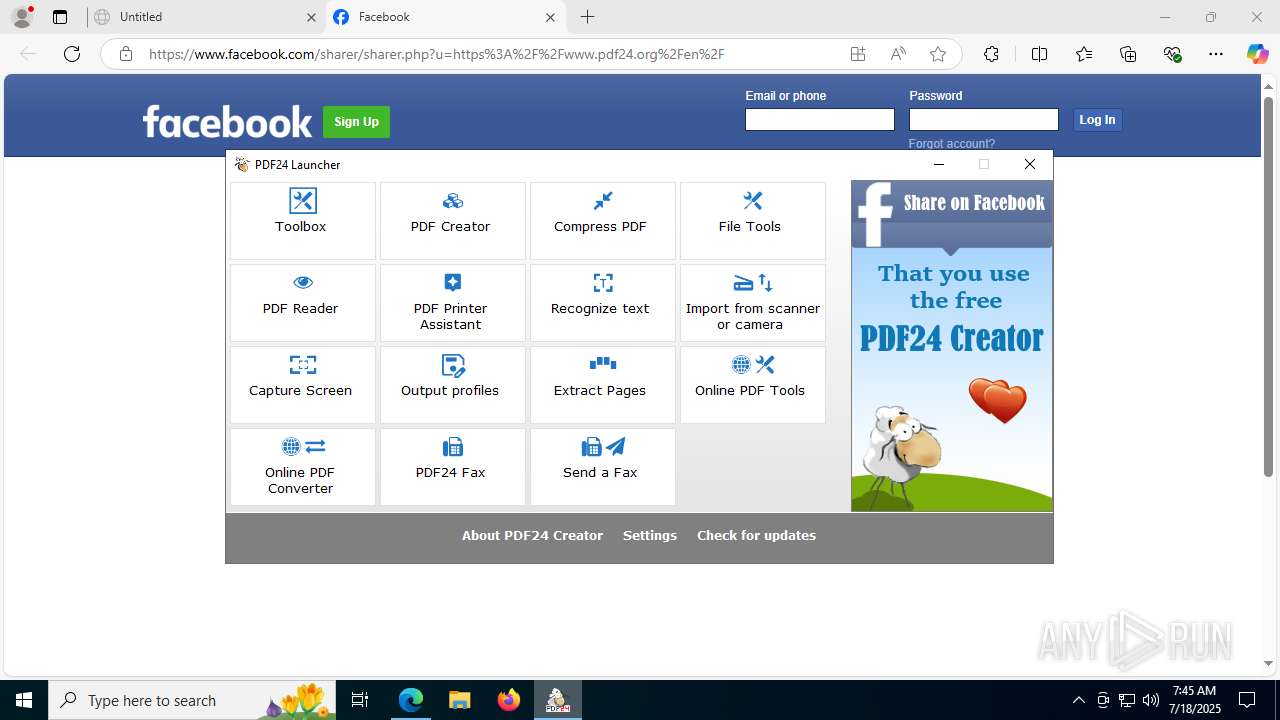1280x720 pixels.
Task: Minimize the PDF24 Launcher window
Action: click(938, 164)
